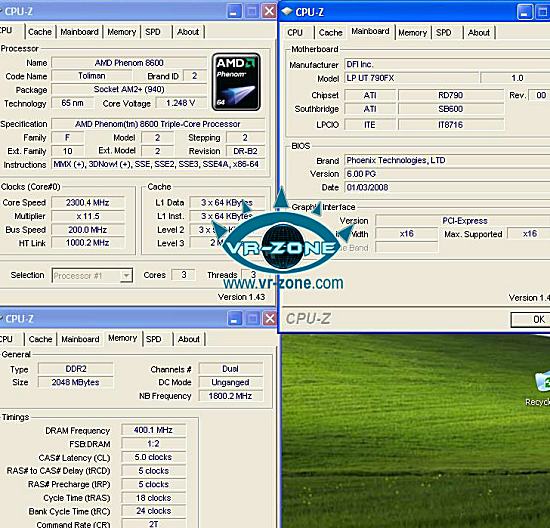Click BIOS brand 'Phoenix Technologies, LTD'

click(x=447, y=160)
